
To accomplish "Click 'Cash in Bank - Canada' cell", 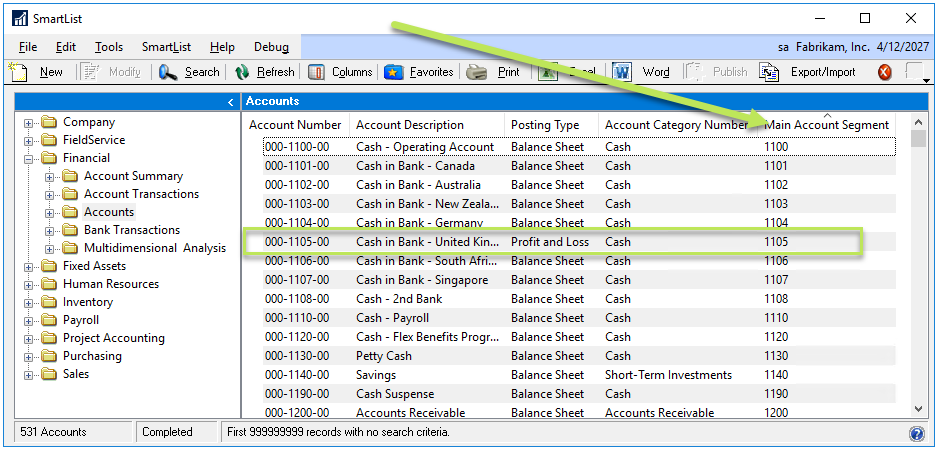I will pyautogui.click(x=415, y=166).
